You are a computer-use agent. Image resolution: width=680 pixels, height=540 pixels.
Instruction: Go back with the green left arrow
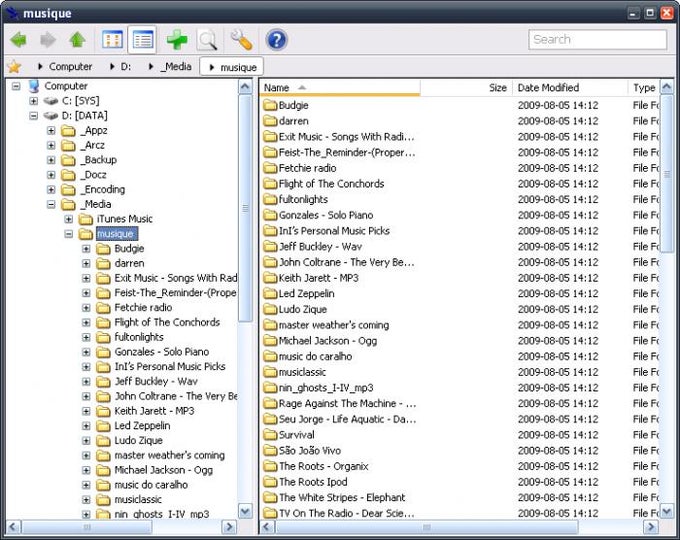(x=19, y=40)
